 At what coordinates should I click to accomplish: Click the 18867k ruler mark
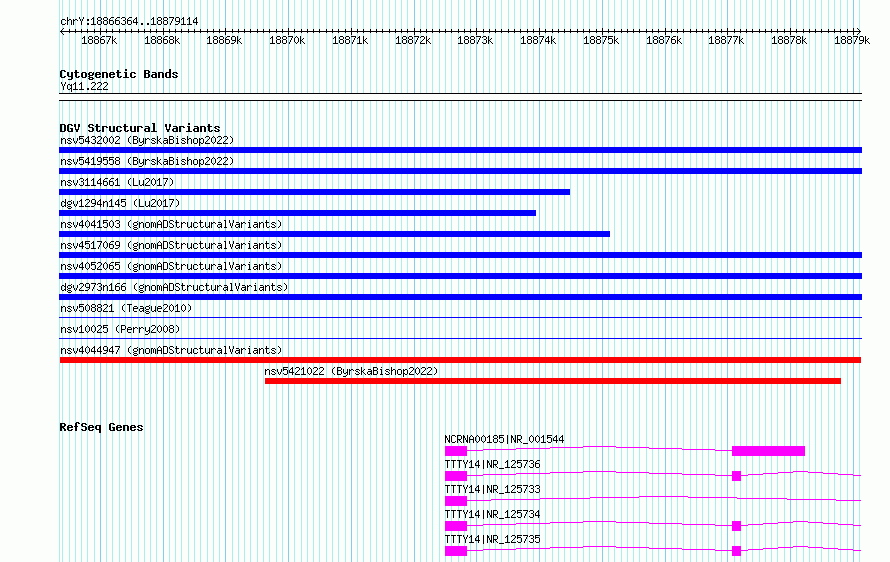[99, 40]
